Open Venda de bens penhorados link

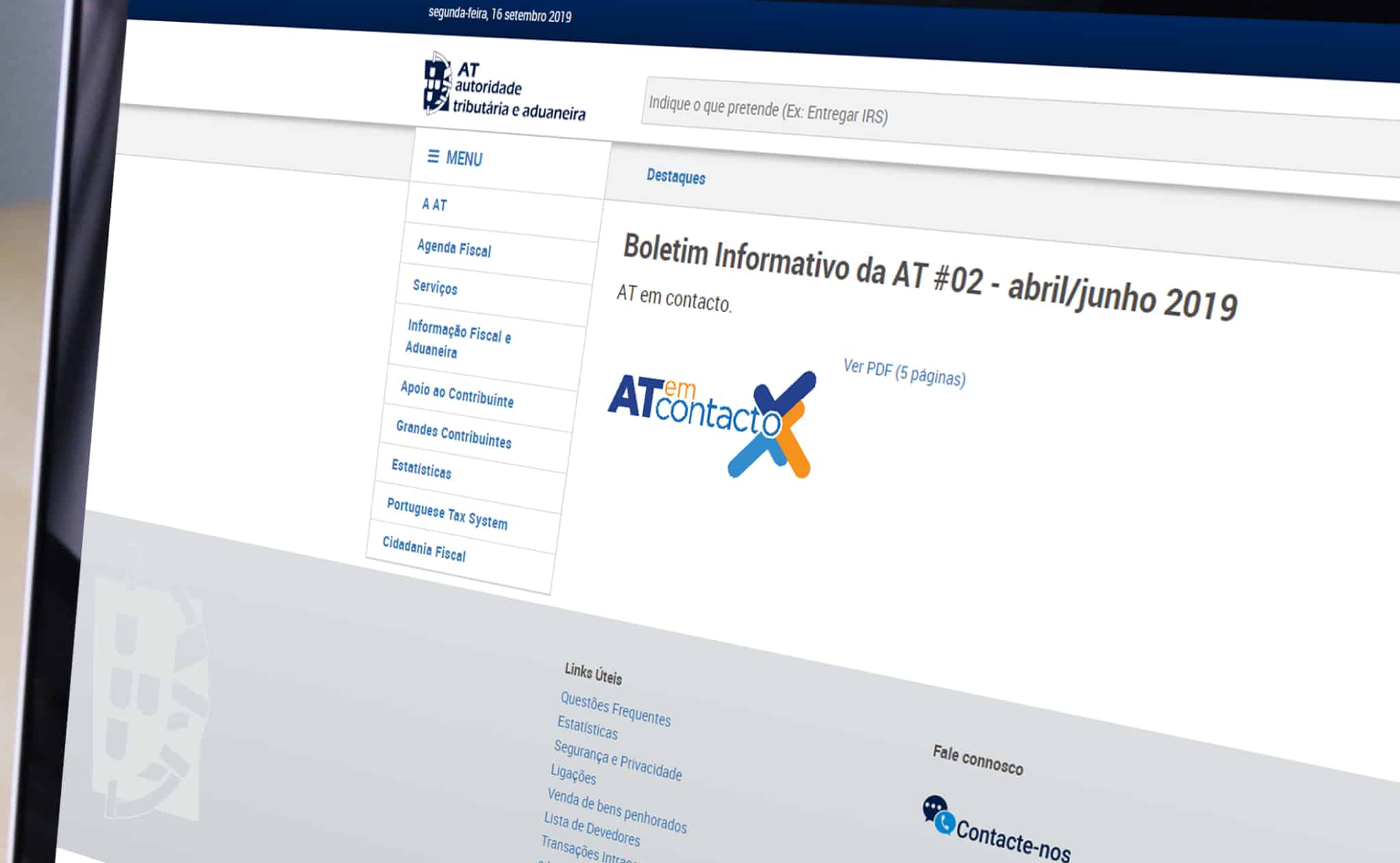coord(617,810)
